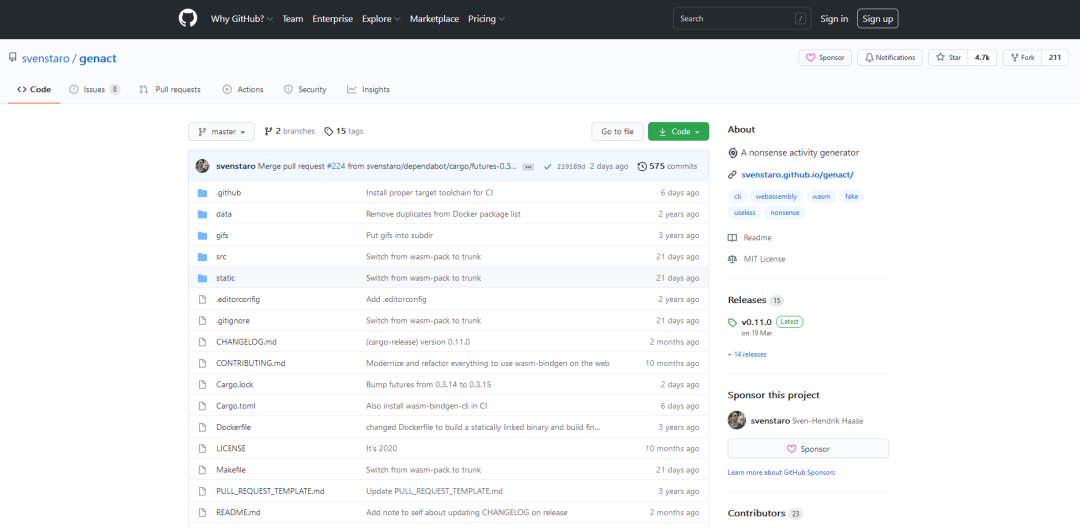Click the + 14 releases link
Screen dimensions: 1080x529
click(x=747, y=354)
